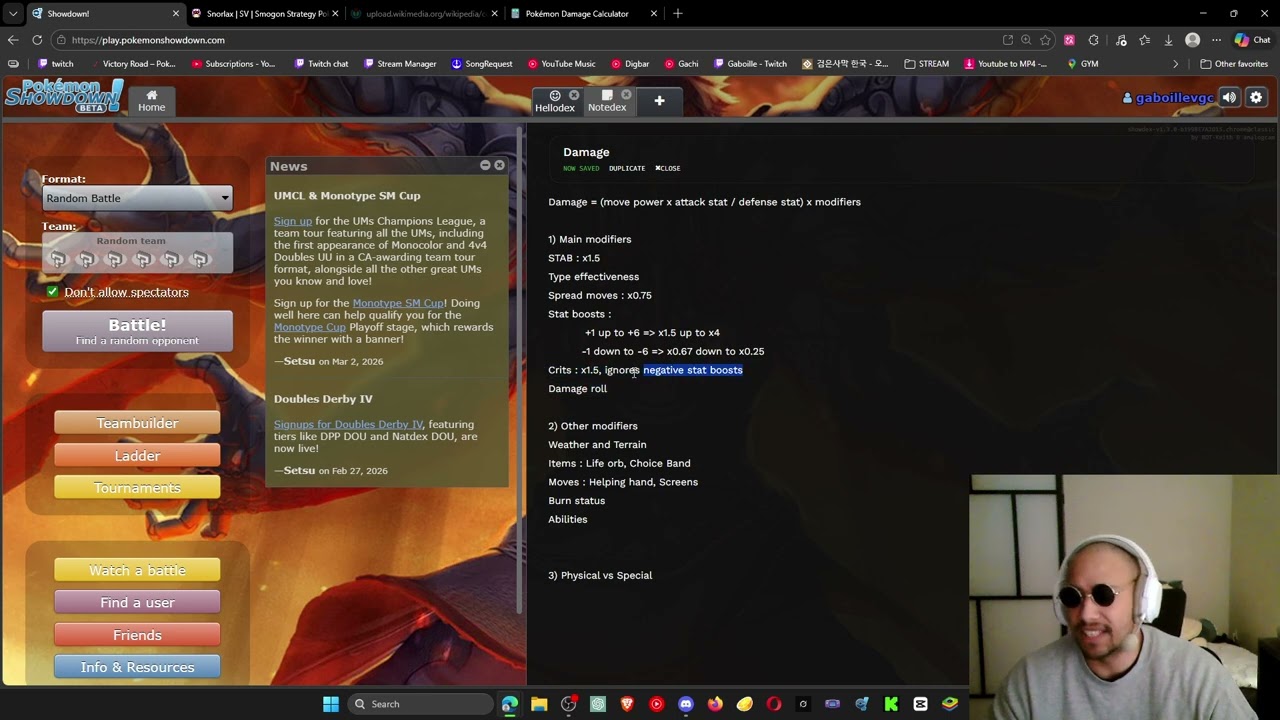Open the Ladder
The width and height of the screenshot is (1280, 720).
pyautogui.click(x=137, y=456)
